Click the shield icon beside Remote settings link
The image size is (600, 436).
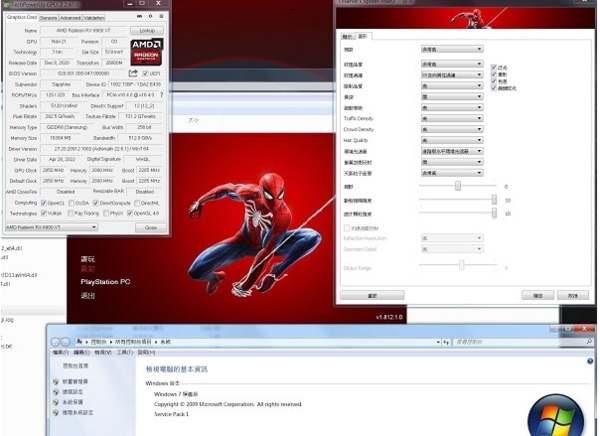(56, 392)
